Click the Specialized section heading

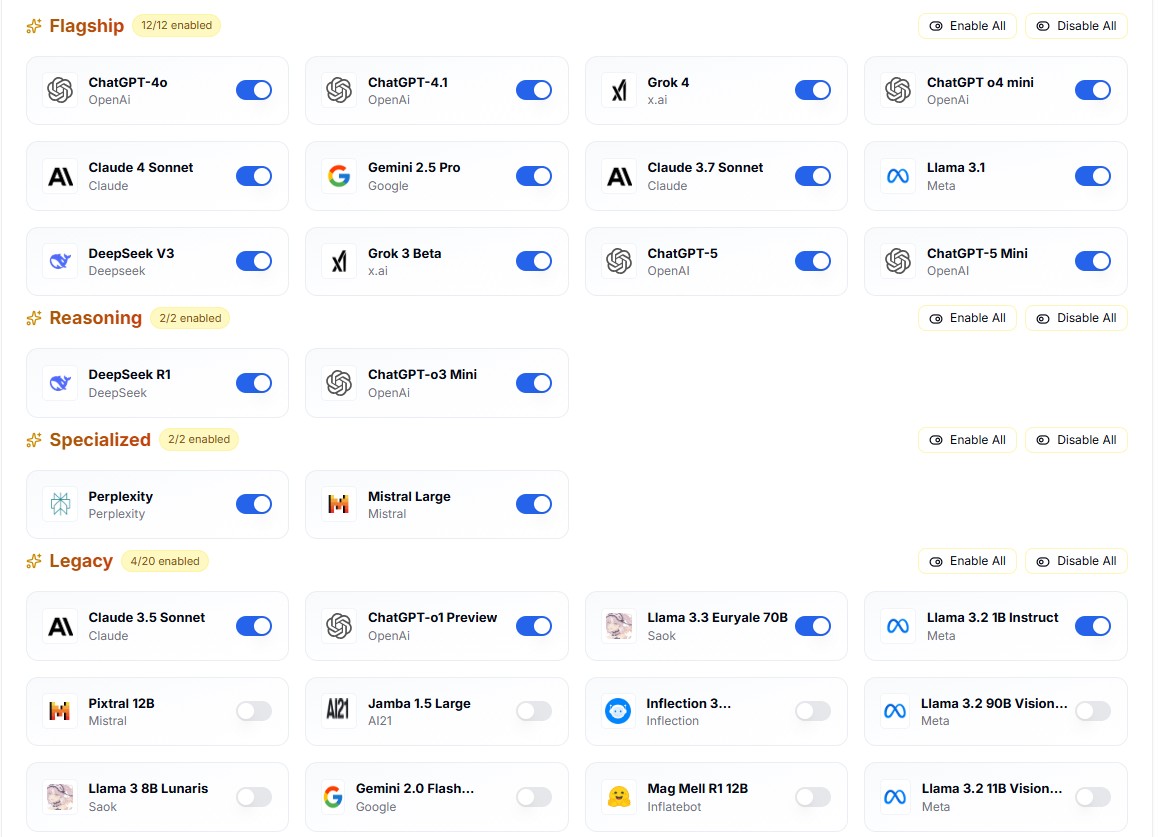pos(100,440)
